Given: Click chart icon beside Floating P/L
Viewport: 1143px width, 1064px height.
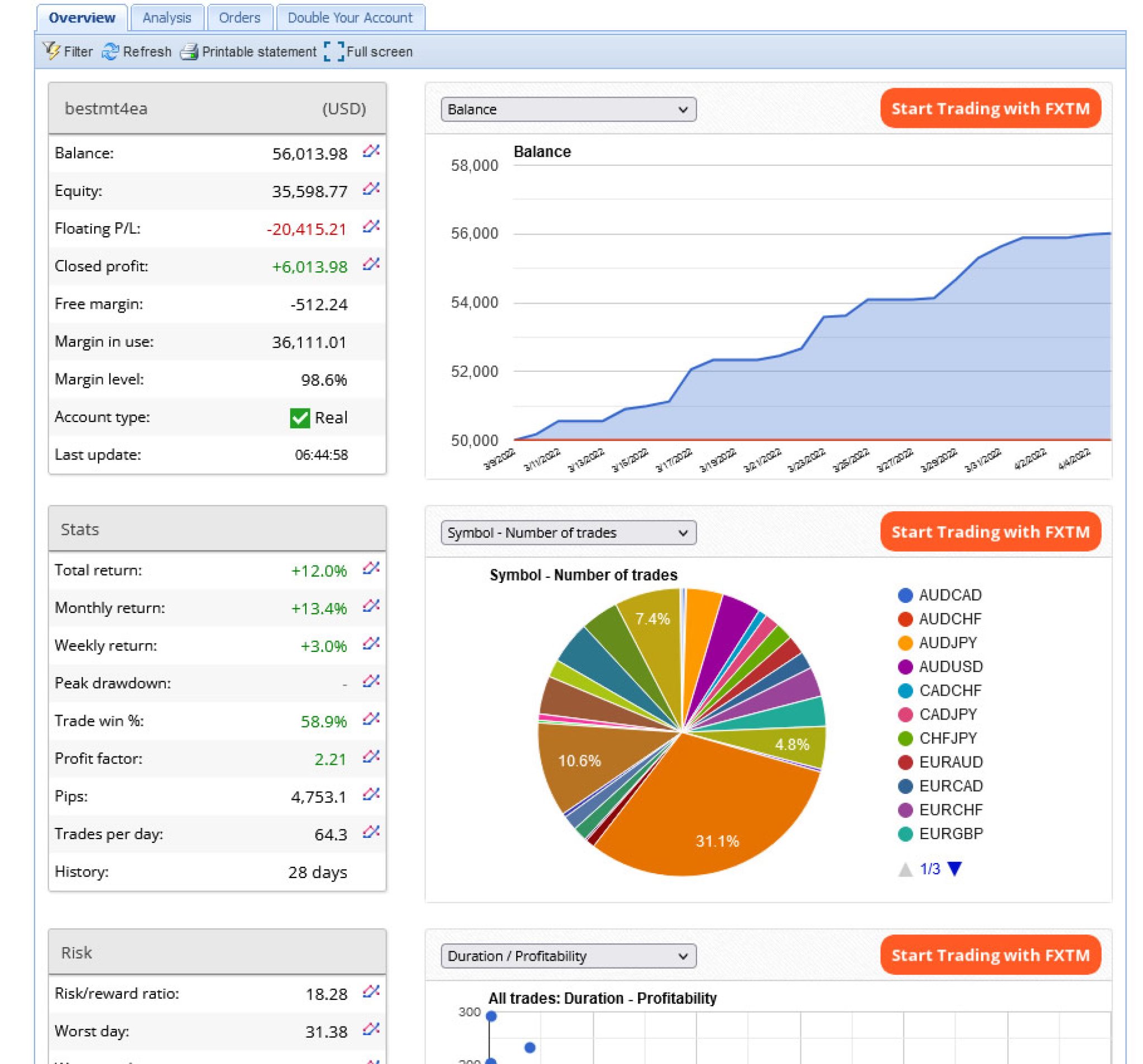Looking at the screenshot, I should (x=371, y=227).
